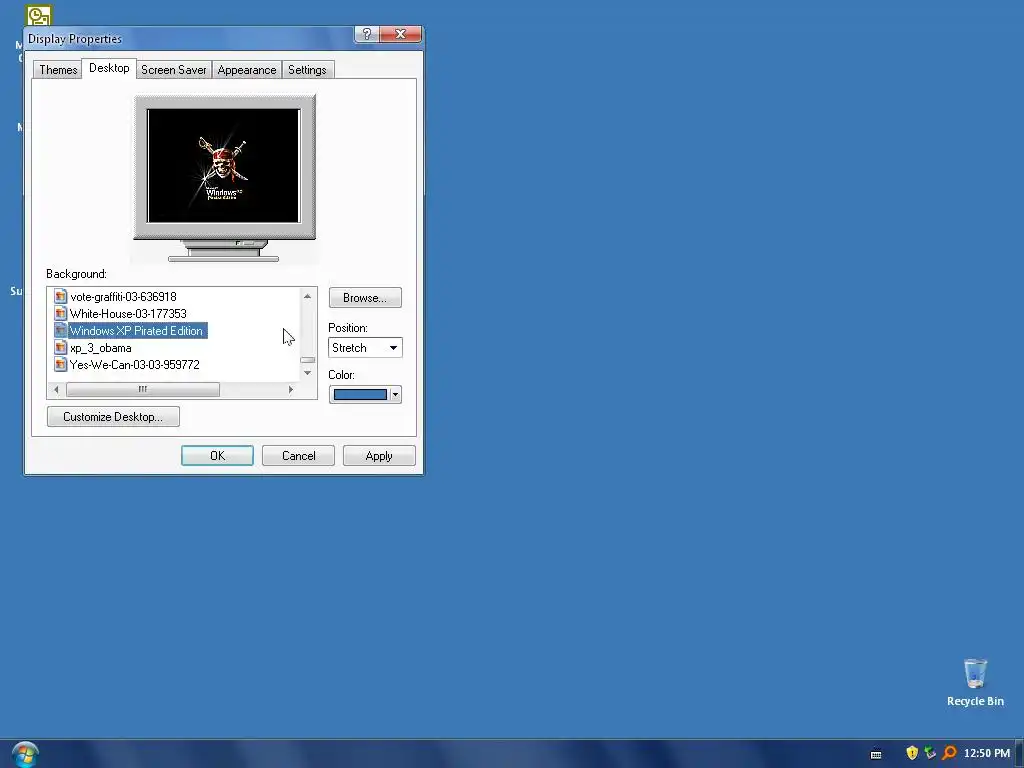Click the background list vertical scroll thumb

tap(307, 360)
